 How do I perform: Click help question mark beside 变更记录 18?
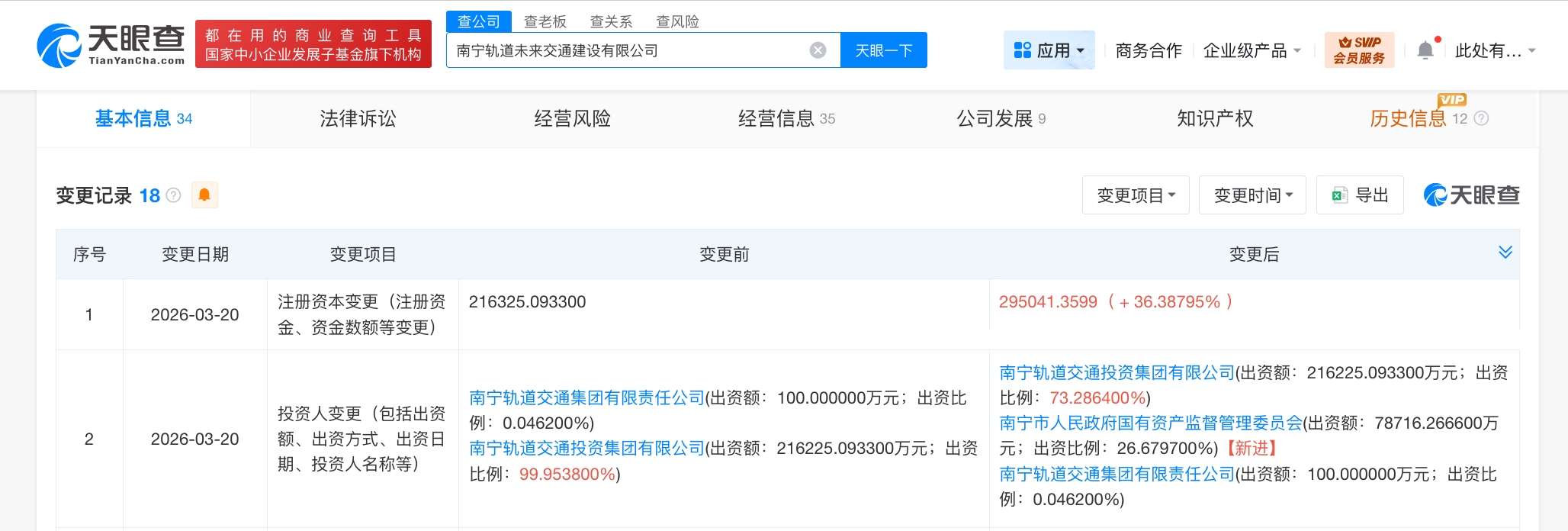point(174,195)
